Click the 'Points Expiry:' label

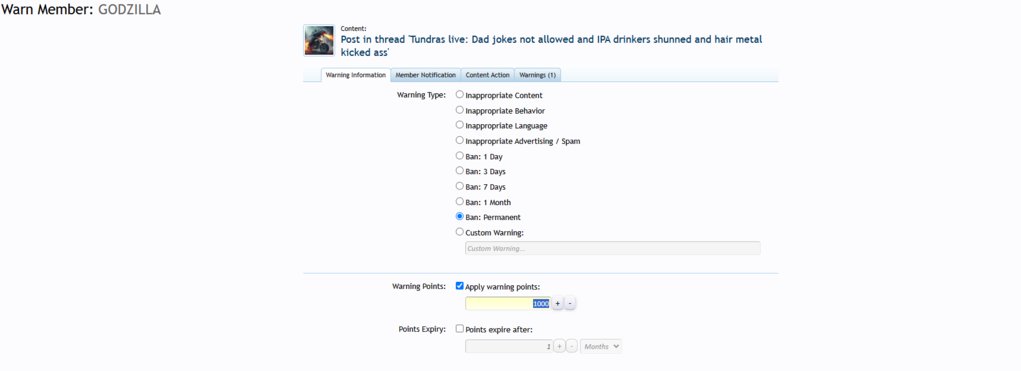tap(422, 329)
